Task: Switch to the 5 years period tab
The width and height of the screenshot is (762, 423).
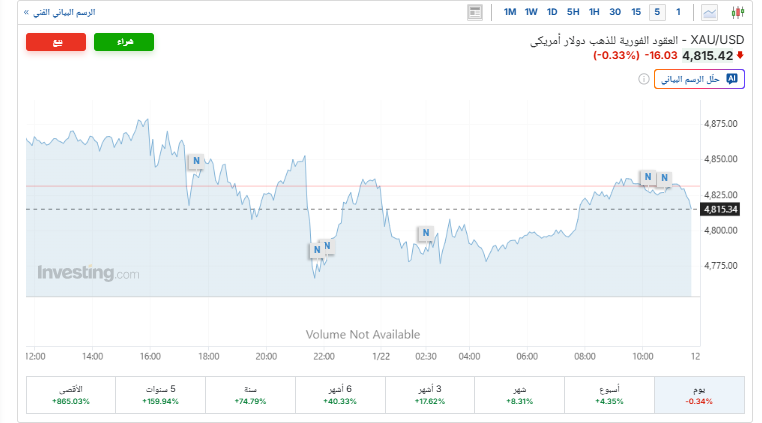Action: click(x=160, y=394)
